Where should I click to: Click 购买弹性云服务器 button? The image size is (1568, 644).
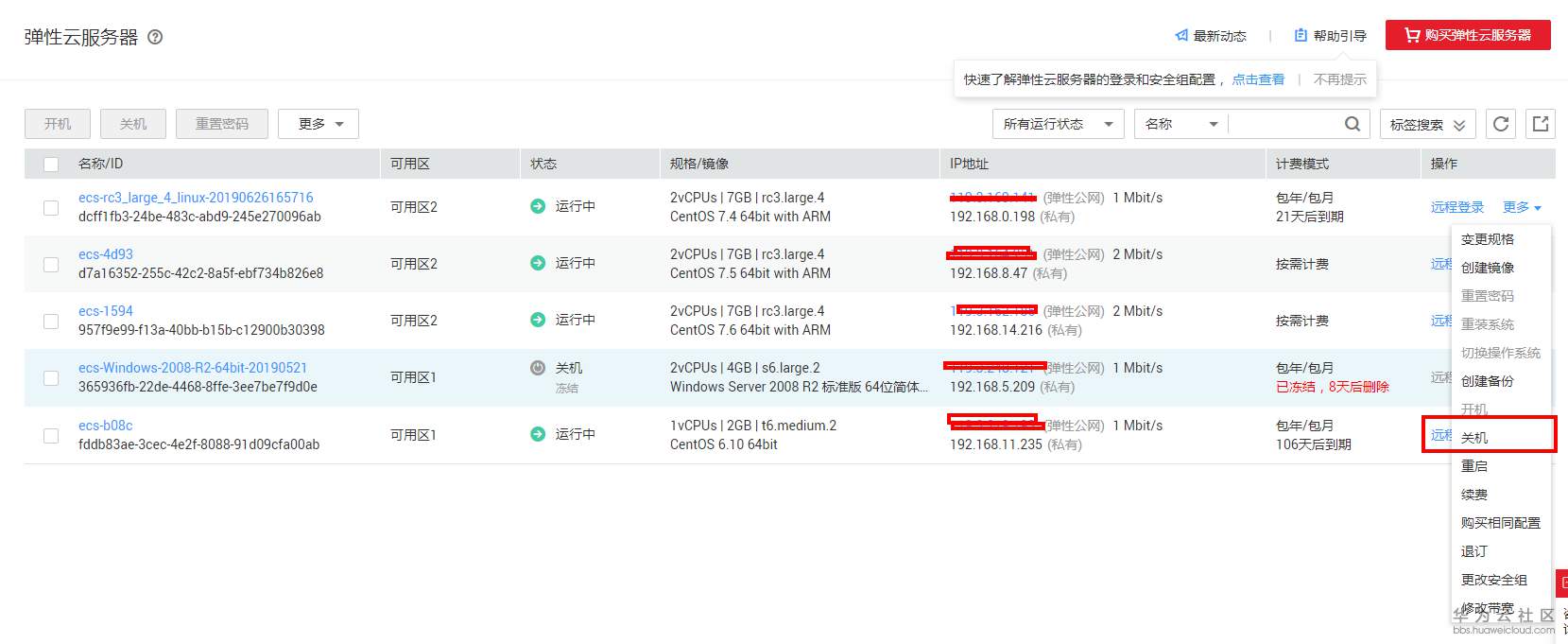click(x=1468, y=35)
